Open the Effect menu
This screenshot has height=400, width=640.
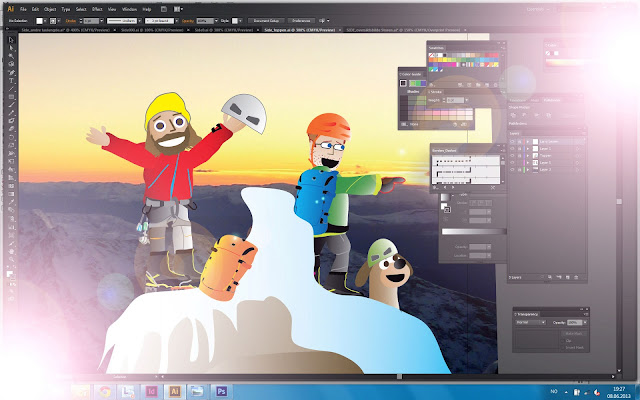(x=97, y=9)
